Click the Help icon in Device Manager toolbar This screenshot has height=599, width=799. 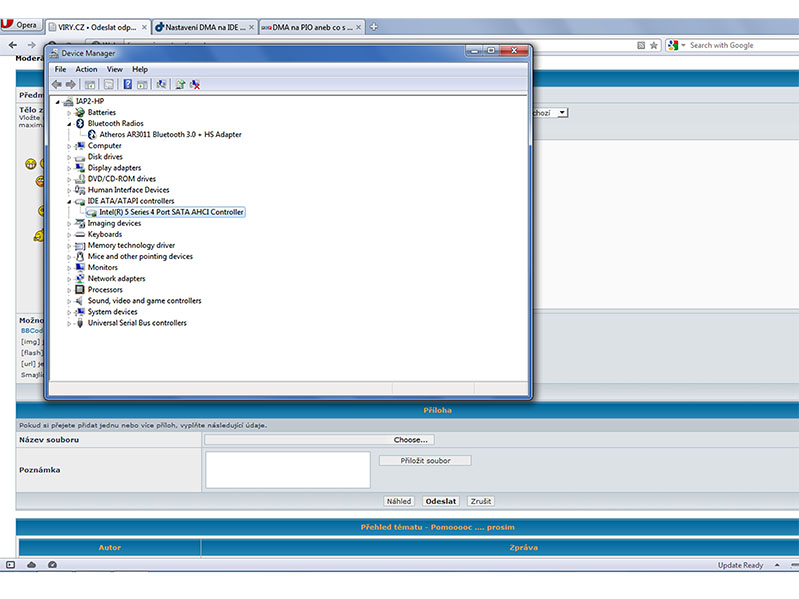(x=127, y=85)
